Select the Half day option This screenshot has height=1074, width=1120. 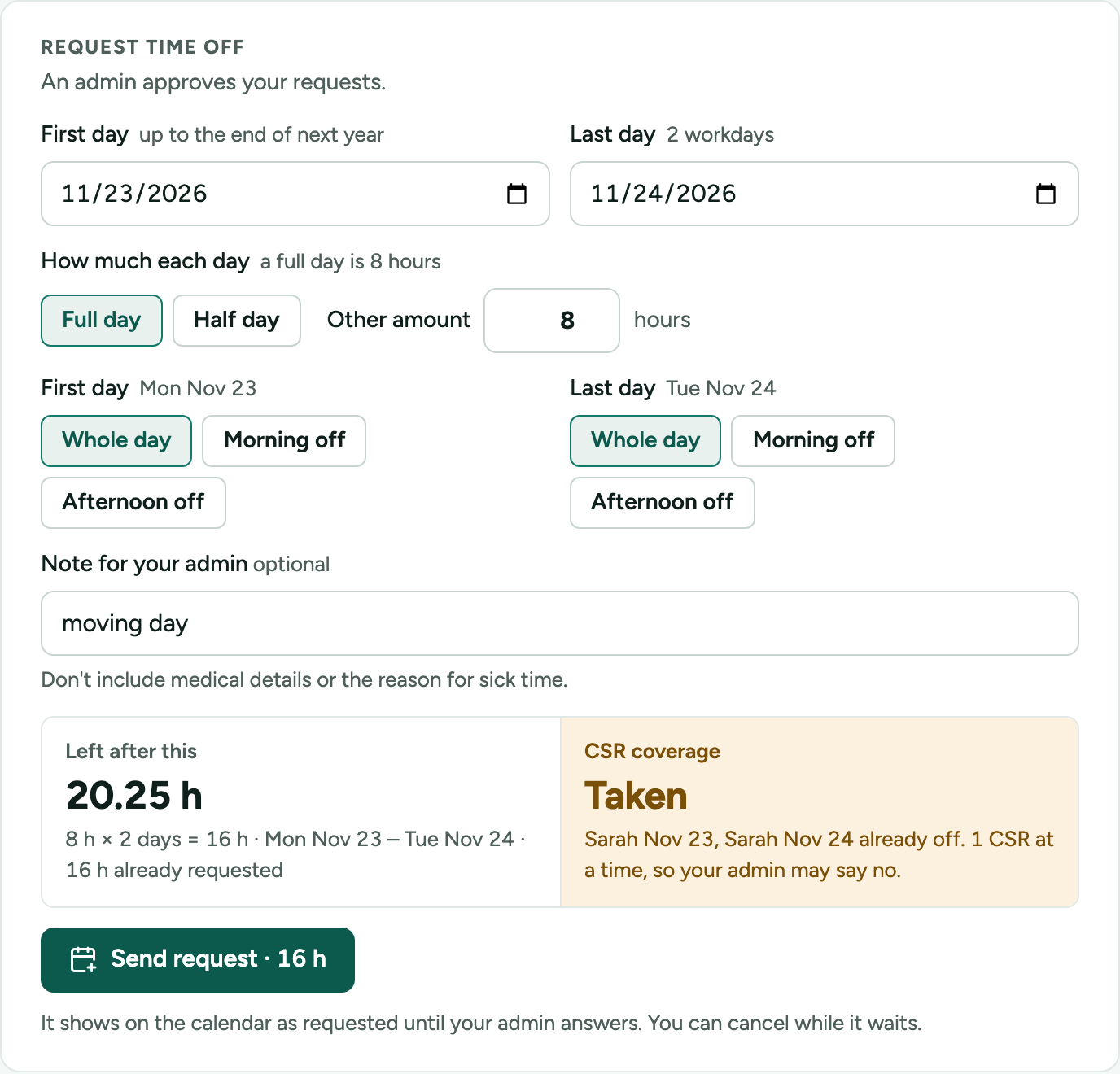pos(237,321)
